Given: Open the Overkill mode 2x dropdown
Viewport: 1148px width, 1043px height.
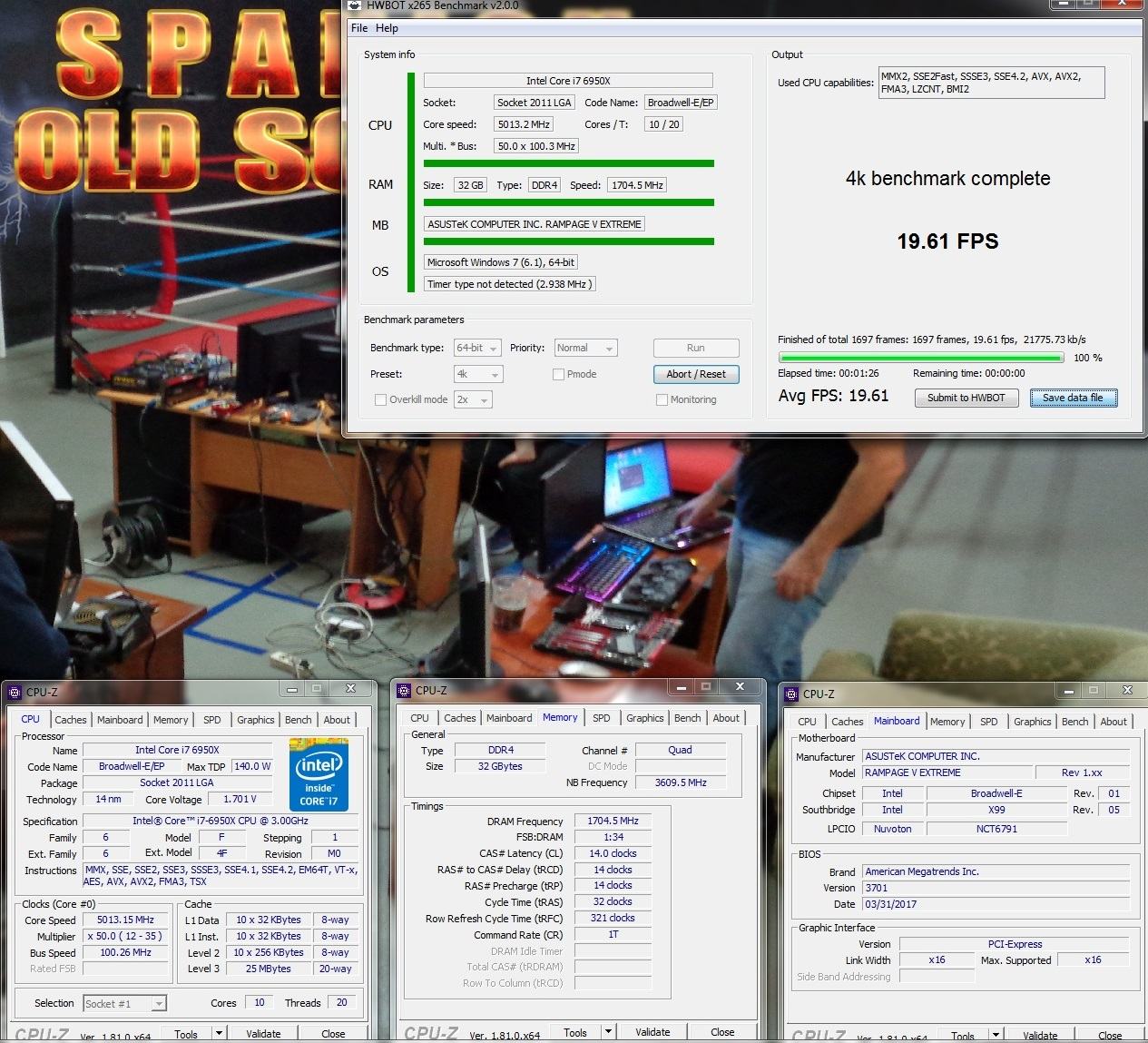Looking at the screenshot, I should [473, 399].
